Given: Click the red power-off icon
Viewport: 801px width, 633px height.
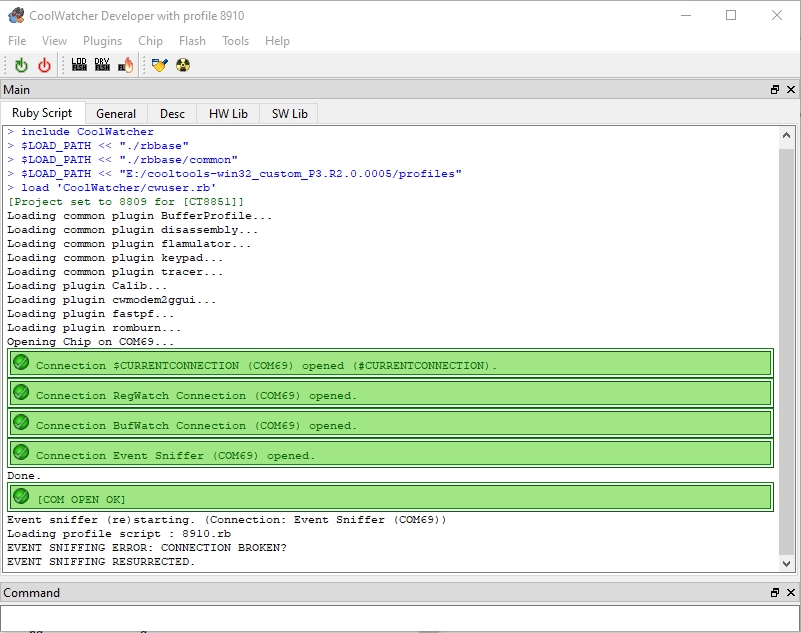Looking at the screenshot, I should (44, 65).
